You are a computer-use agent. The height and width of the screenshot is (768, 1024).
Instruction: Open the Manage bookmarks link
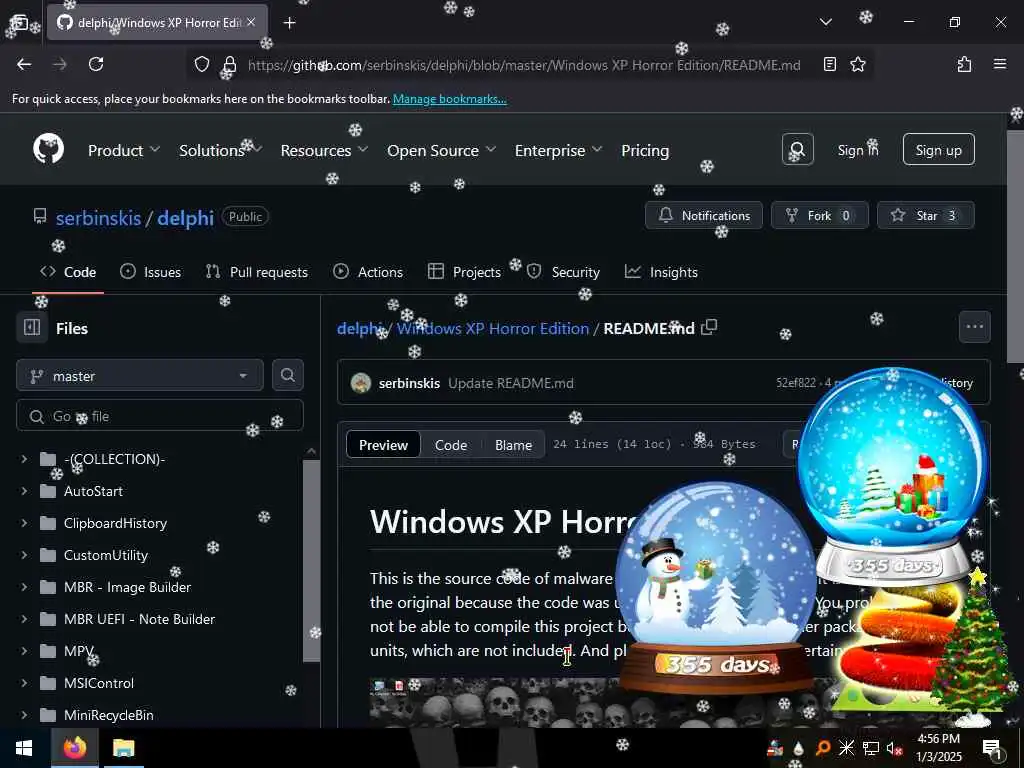[x=449, y=99]
